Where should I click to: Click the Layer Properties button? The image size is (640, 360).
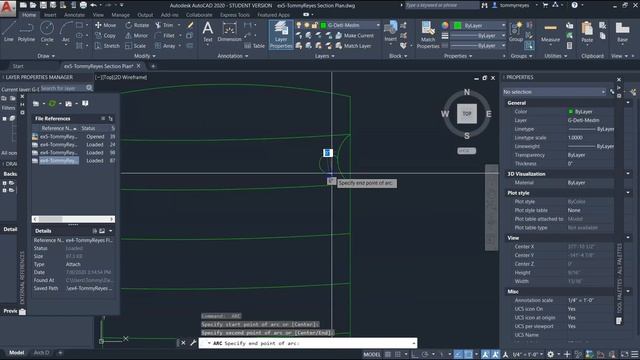coord(281,35)
